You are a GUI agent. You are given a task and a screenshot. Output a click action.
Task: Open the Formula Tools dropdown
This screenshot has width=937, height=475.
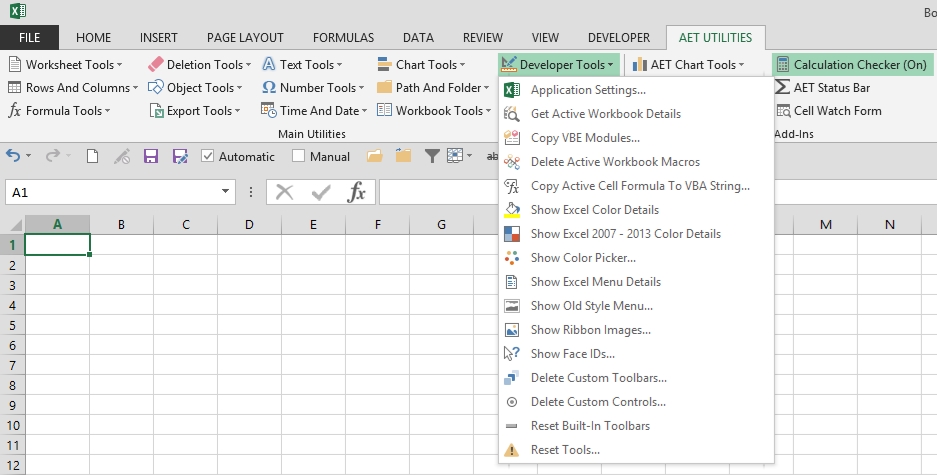(59, 111)
